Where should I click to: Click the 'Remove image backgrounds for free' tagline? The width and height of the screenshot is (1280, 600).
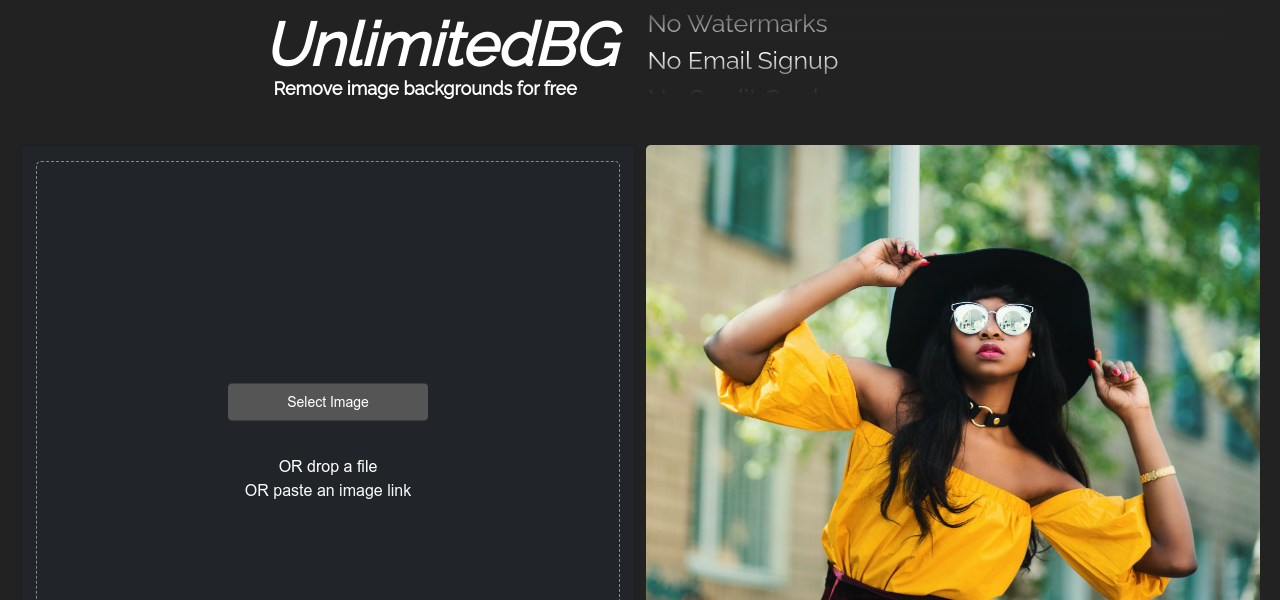coord(425,88)
